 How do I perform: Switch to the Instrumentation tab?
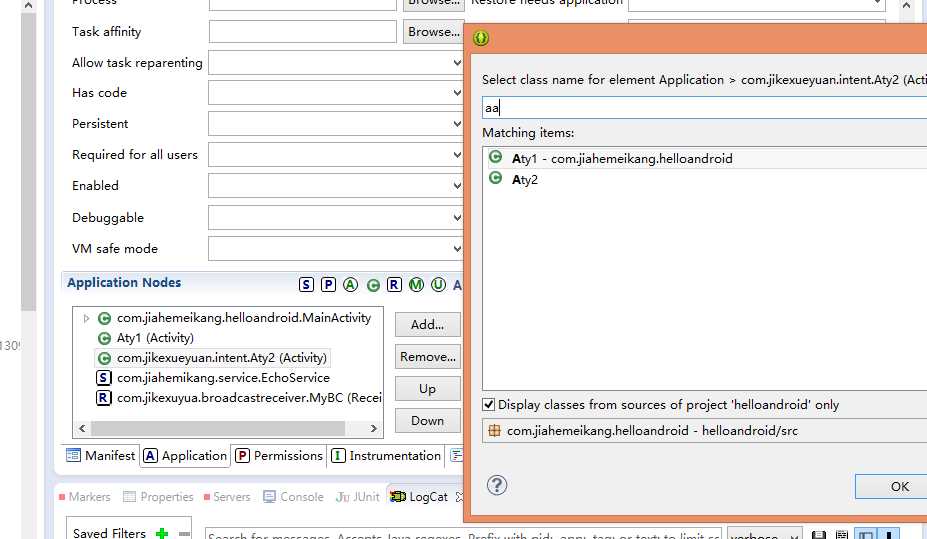point(387,456)
